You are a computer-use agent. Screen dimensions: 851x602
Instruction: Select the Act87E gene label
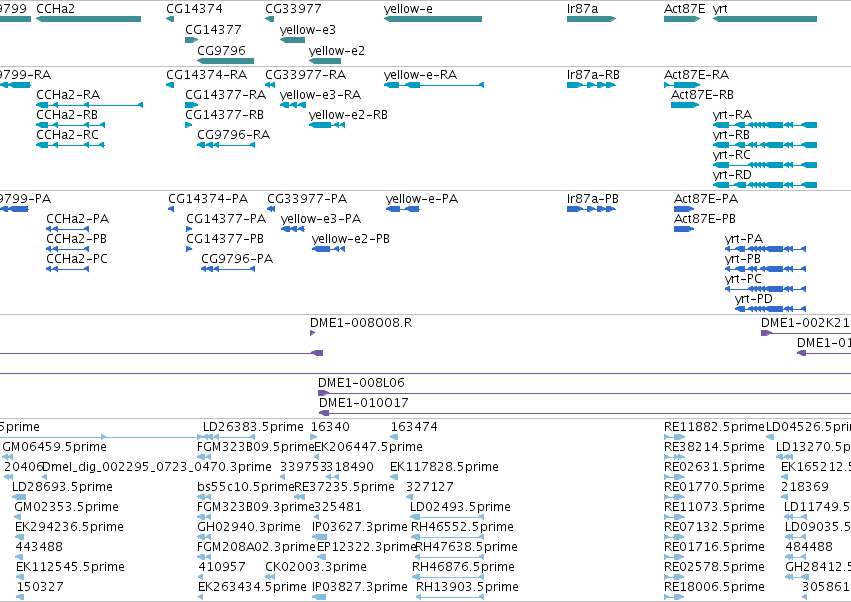click(x=685, y=9)
